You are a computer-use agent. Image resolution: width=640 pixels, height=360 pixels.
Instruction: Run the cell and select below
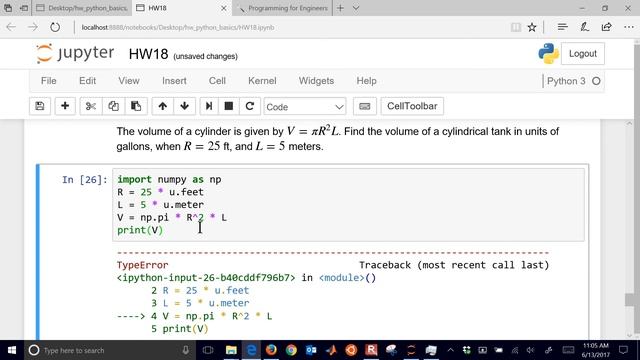click(x=209, y=106)
